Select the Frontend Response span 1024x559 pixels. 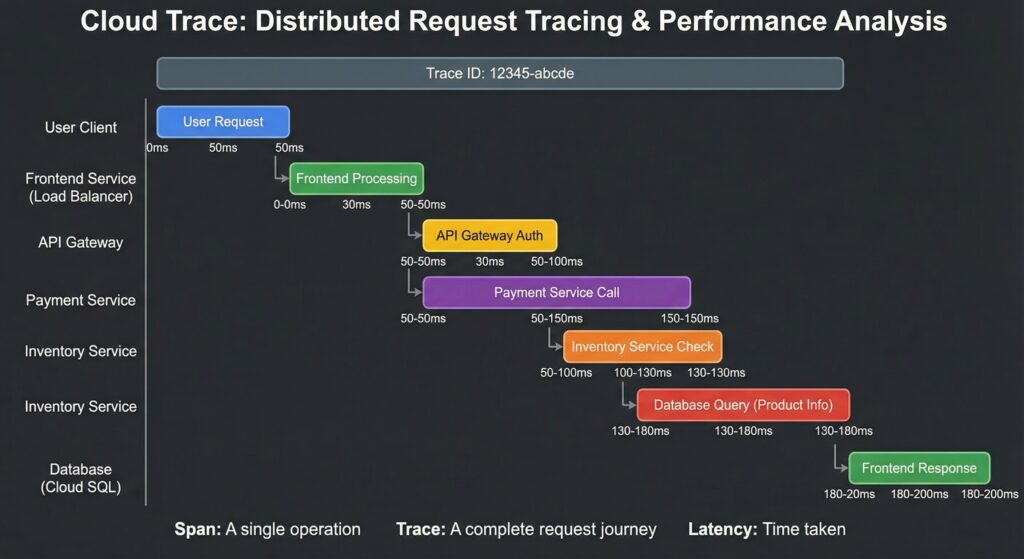[x=919, y=468]
